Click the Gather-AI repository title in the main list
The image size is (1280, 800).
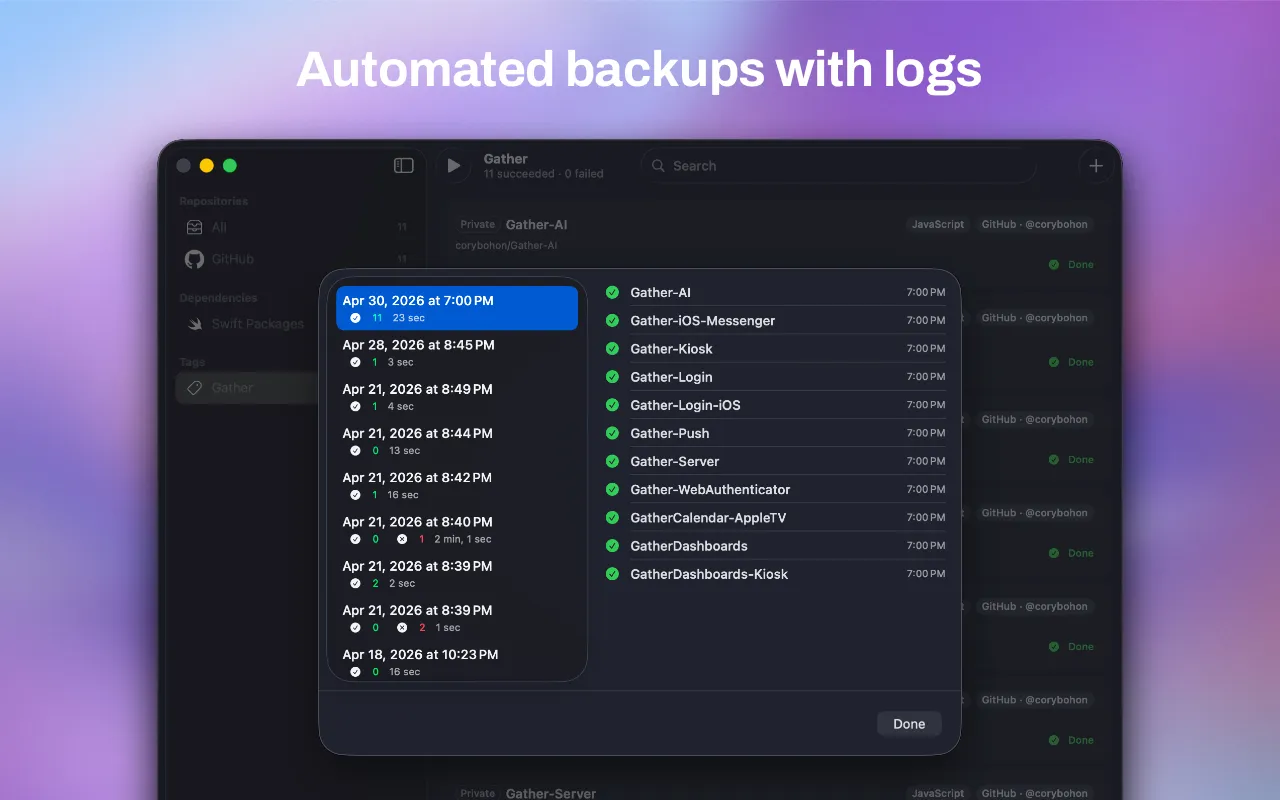537,224
